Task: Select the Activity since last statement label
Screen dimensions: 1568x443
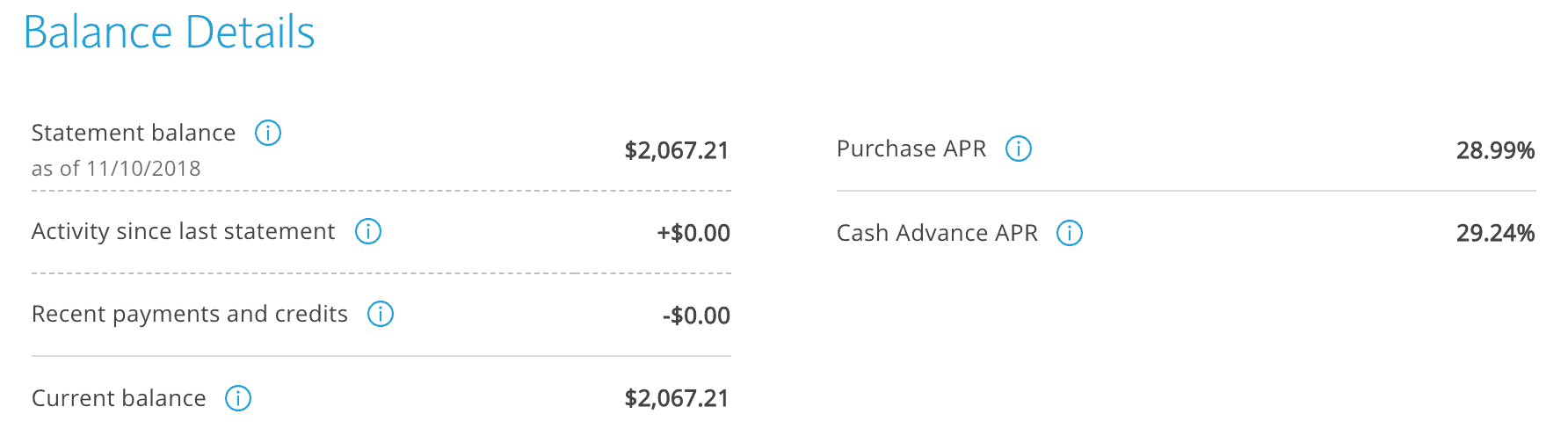Action: 183,231
